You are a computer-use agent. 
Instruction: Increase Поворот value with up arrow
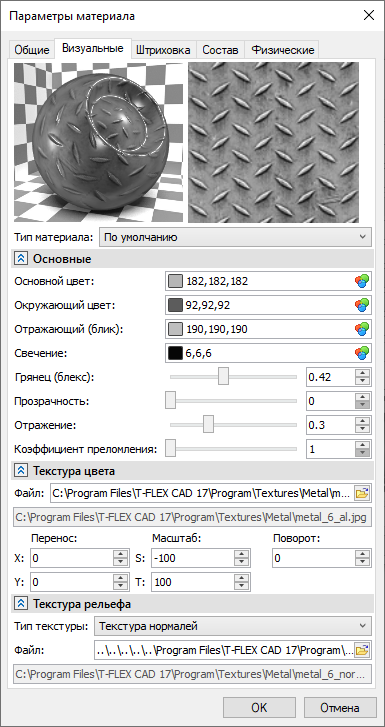coord(362,554)
